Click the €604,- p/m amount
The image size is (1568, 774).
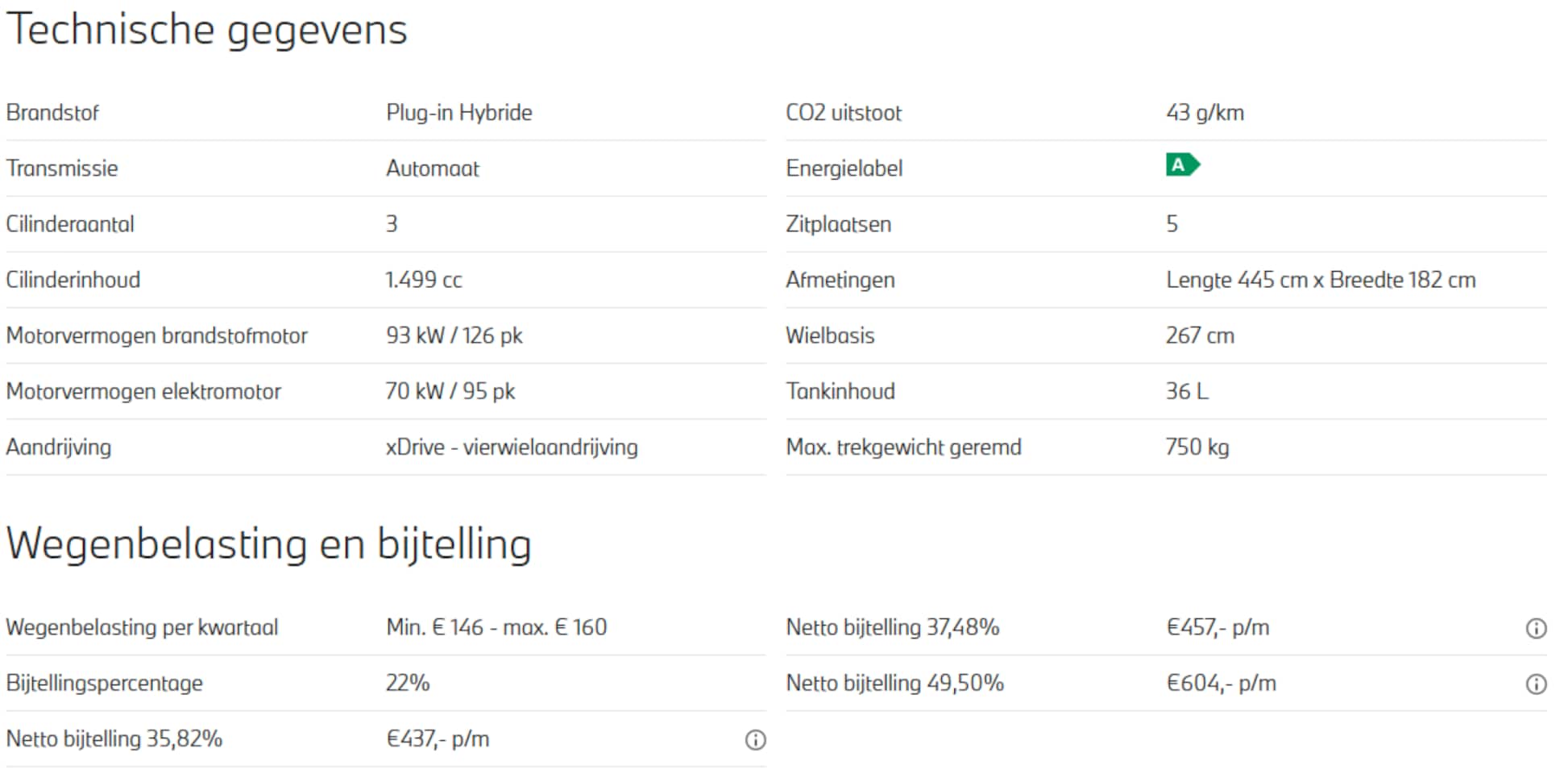(x=1221, y=683)
